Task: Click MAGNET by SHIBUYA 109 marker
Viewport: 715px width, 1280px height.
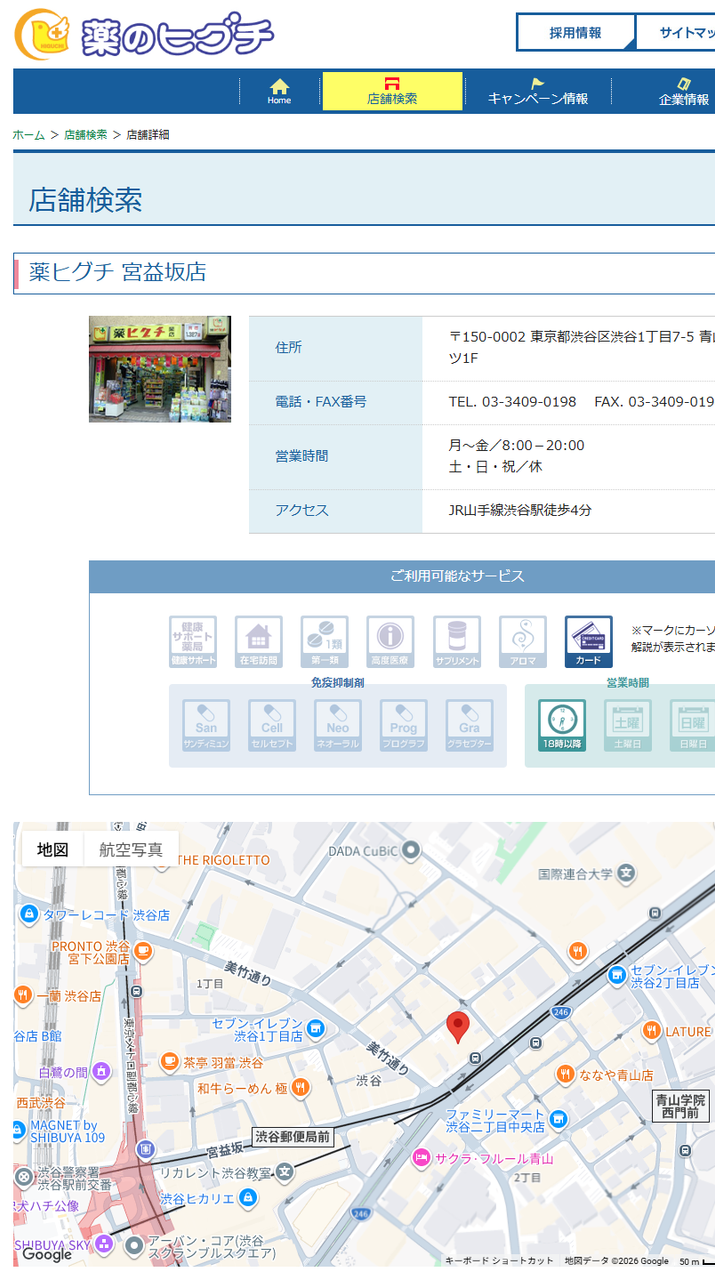Action: point(18,1131)
